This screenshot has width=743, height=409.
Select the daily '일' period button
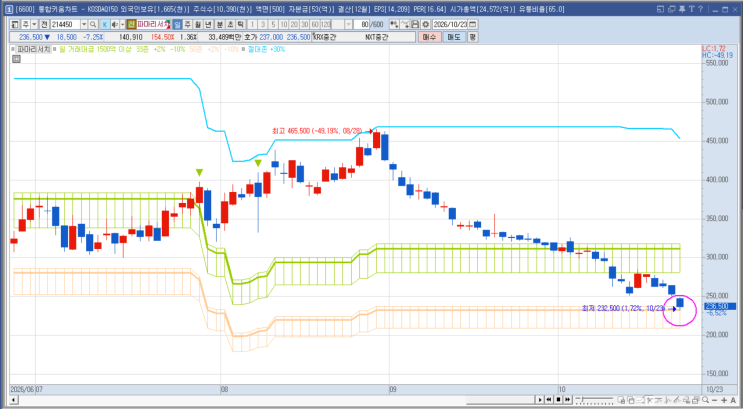[177, 24]
